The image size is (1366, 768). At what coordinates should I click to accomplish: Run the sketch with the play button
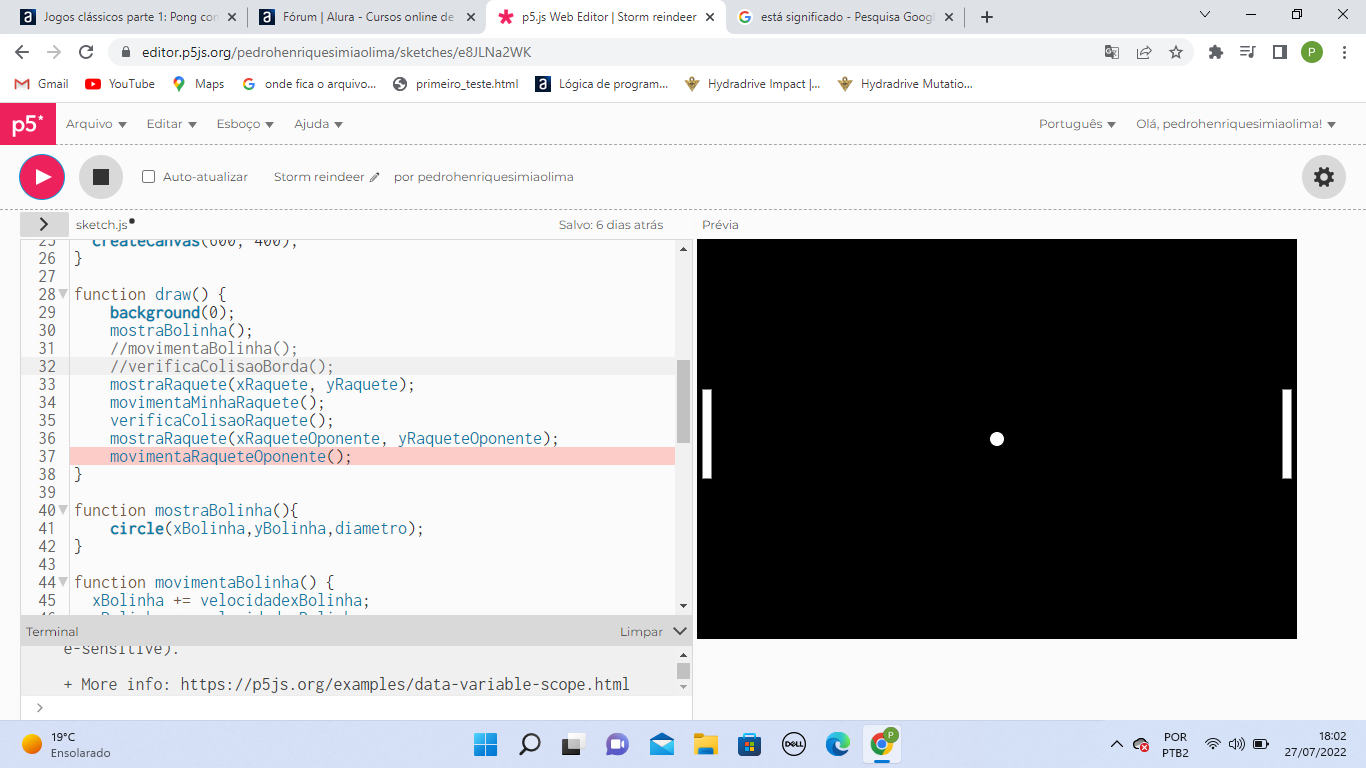tap(42, 177)
